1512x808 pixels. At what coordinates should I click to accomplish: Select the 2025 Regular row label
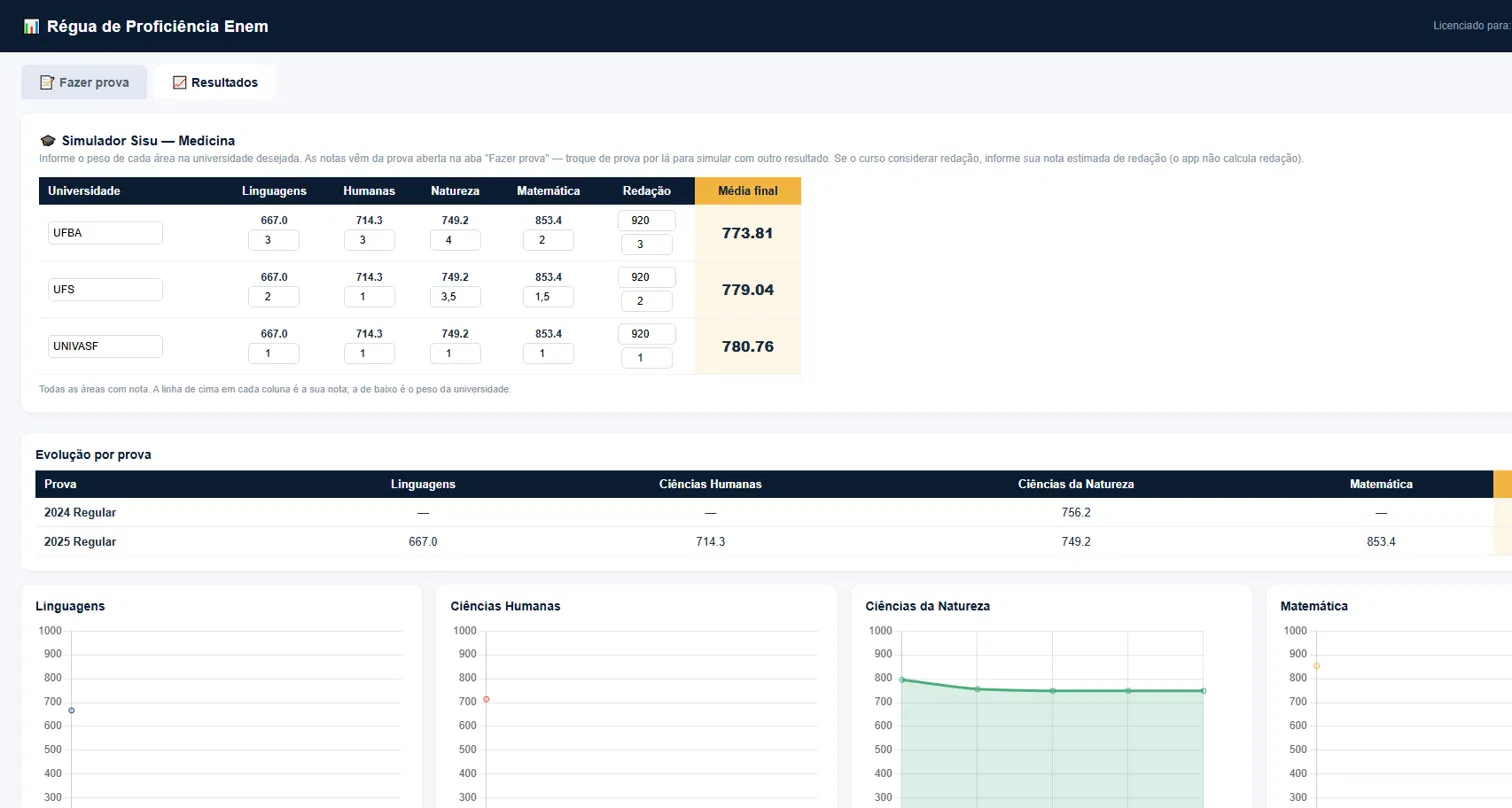80,542
